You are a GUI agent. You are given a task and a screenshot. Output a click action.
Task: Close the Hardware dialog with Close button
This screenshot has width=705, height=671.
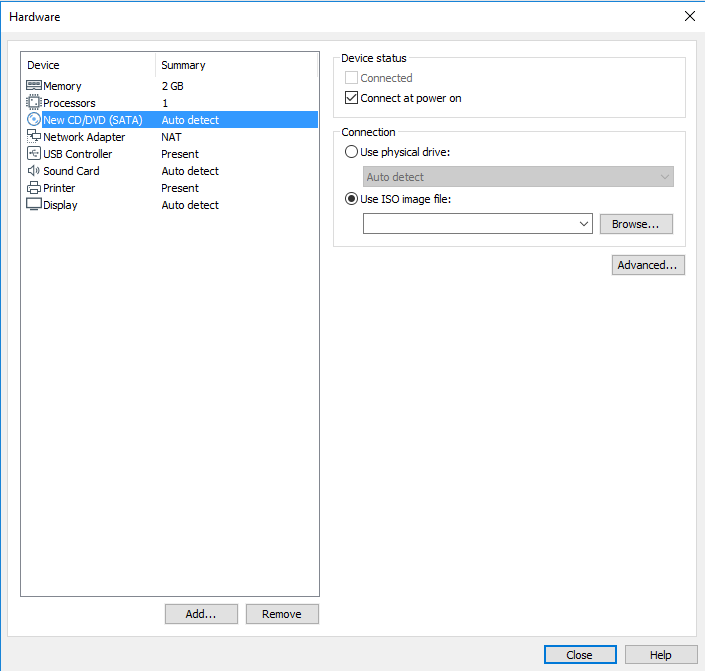580,655
